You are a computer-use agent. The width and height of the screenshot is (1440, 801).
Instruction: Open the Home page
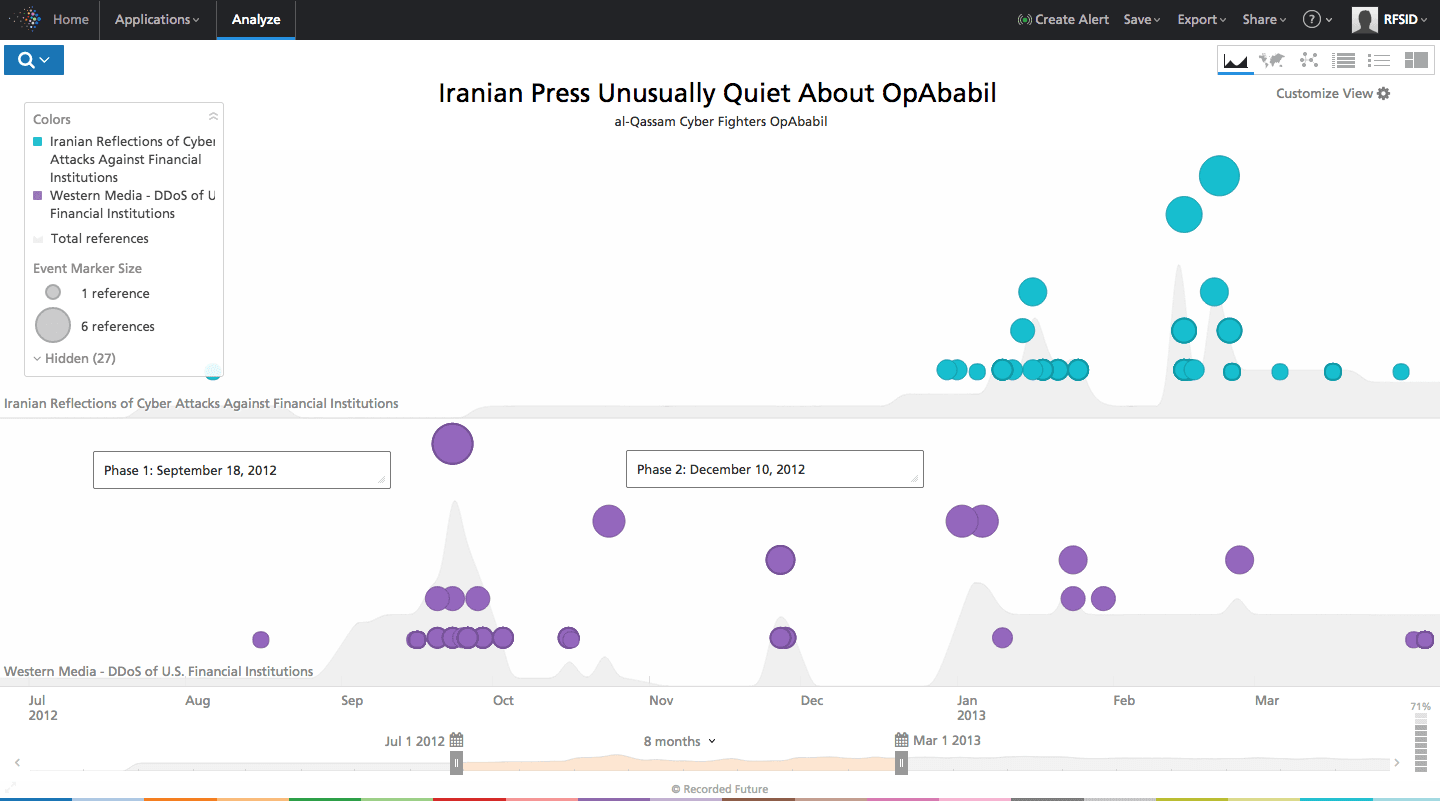point(70,19)
